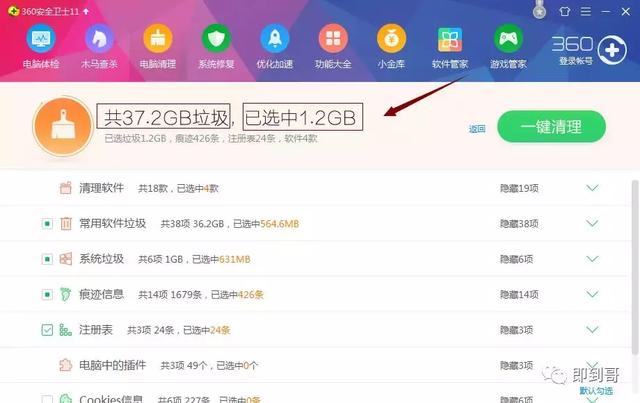Screen dimensions: 640x403
Task: Open 游戏管家 game manager
Action: [x=508, y=46]
